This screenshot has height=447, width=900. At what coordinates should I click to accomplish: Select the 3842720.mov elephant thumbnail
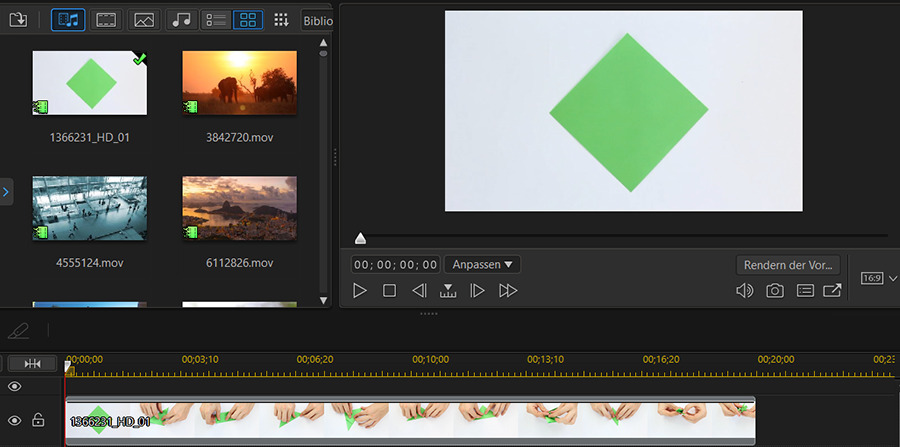[x=239, y=83]
